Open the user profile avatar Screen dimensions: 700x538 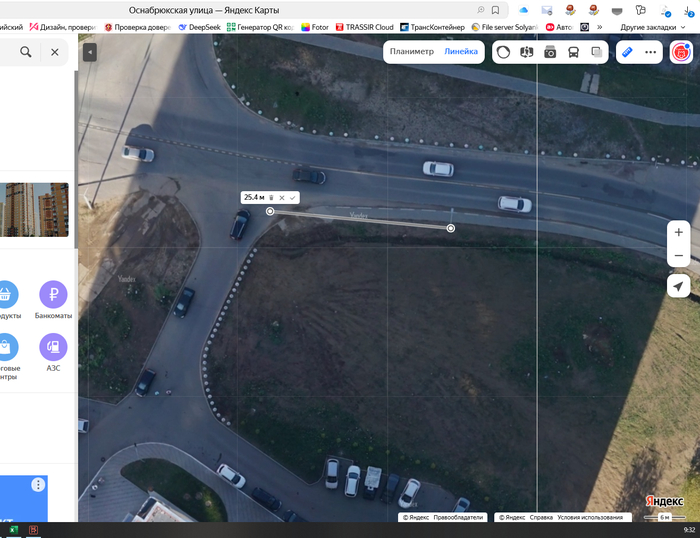(x=682, y=52)
